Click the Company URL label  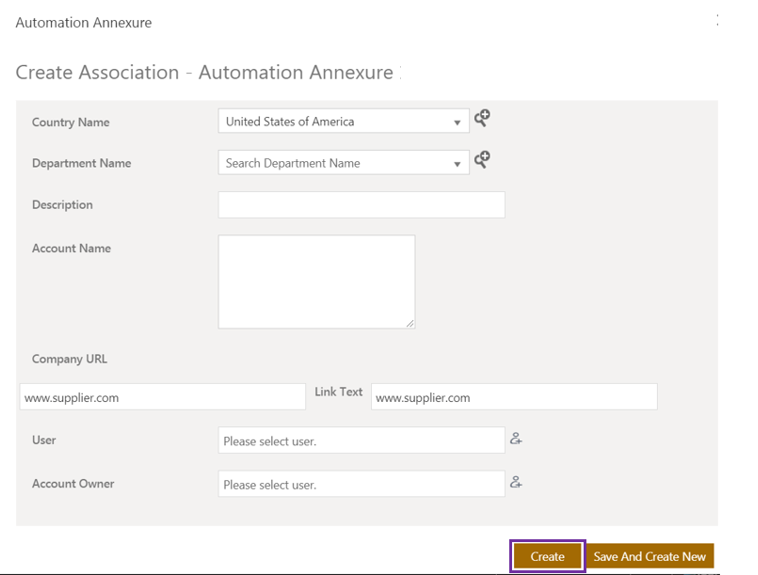click(70, 359)
